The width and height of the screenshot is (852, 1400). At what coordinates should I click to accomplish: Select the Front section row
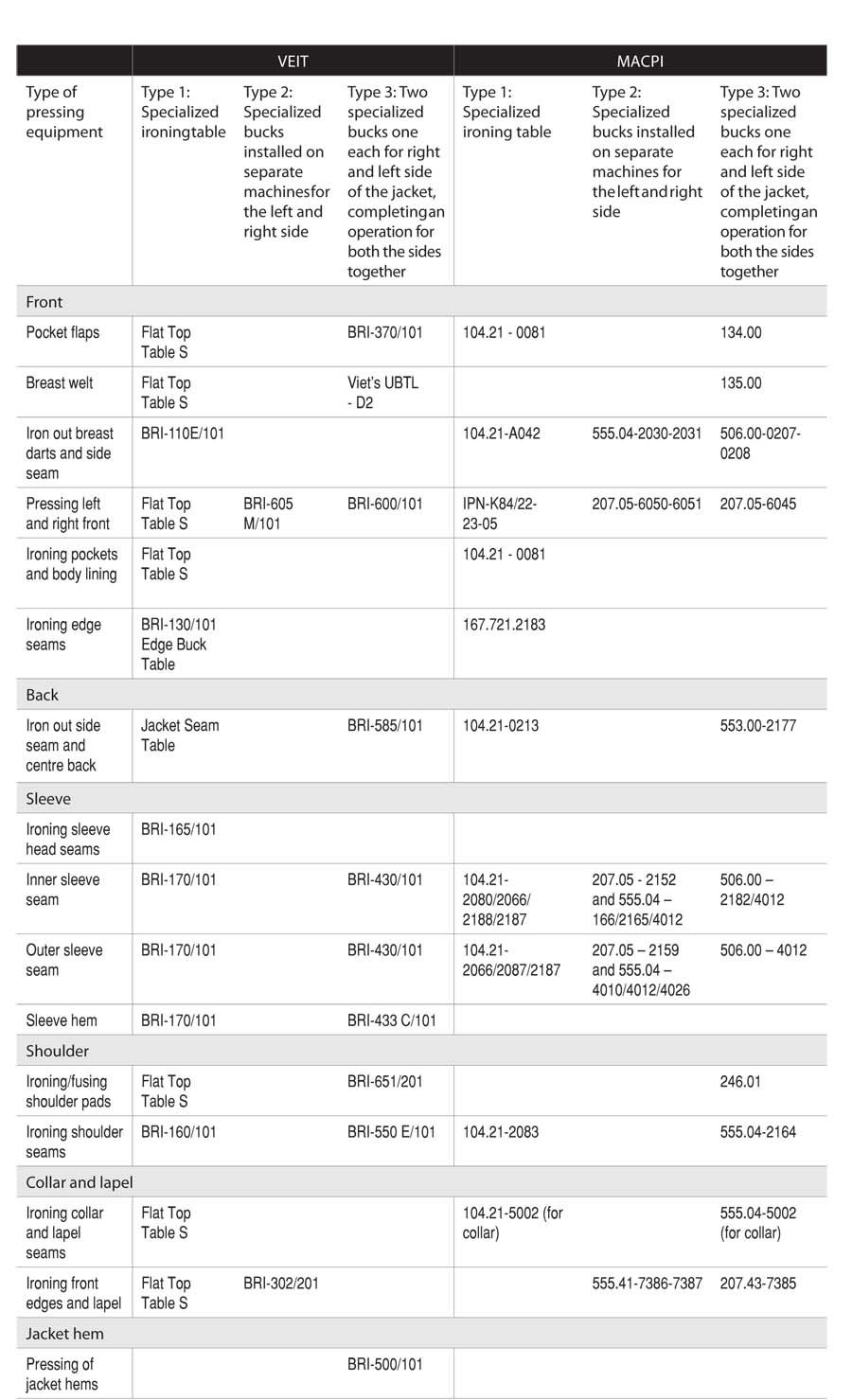tap(421, 301)
